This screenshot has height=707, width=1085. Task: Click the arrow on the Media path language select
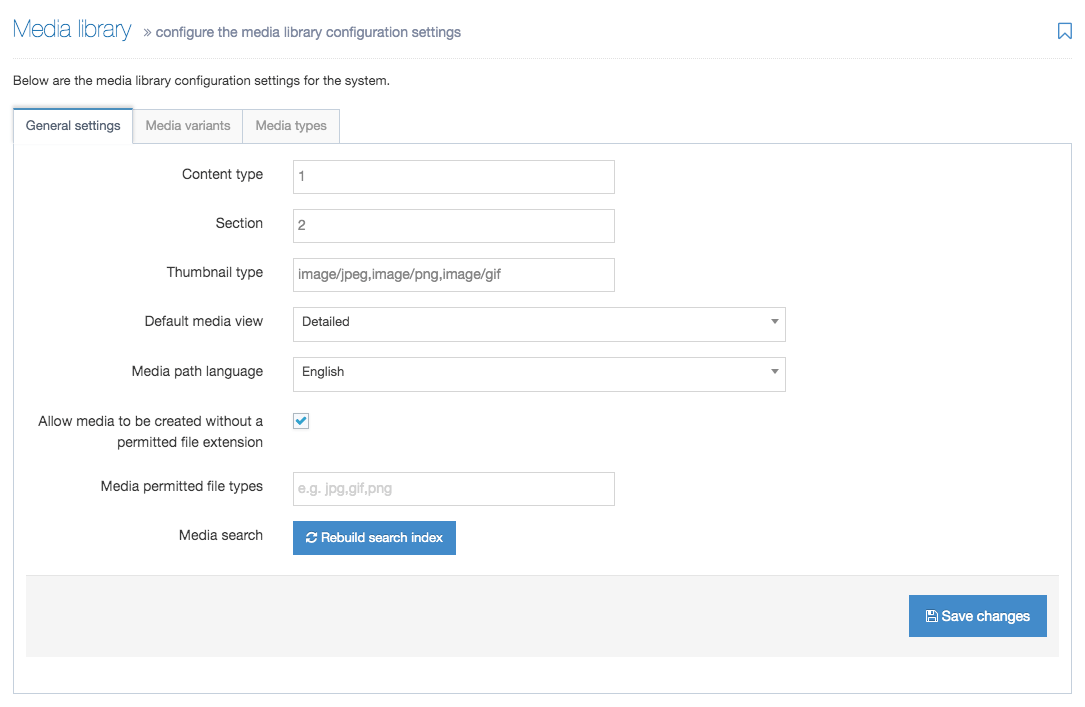tap(774, 372)
